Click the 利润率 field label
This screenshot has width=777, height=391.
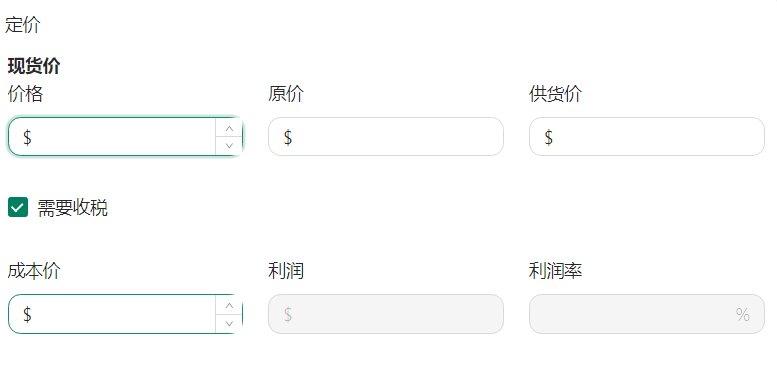555,271
